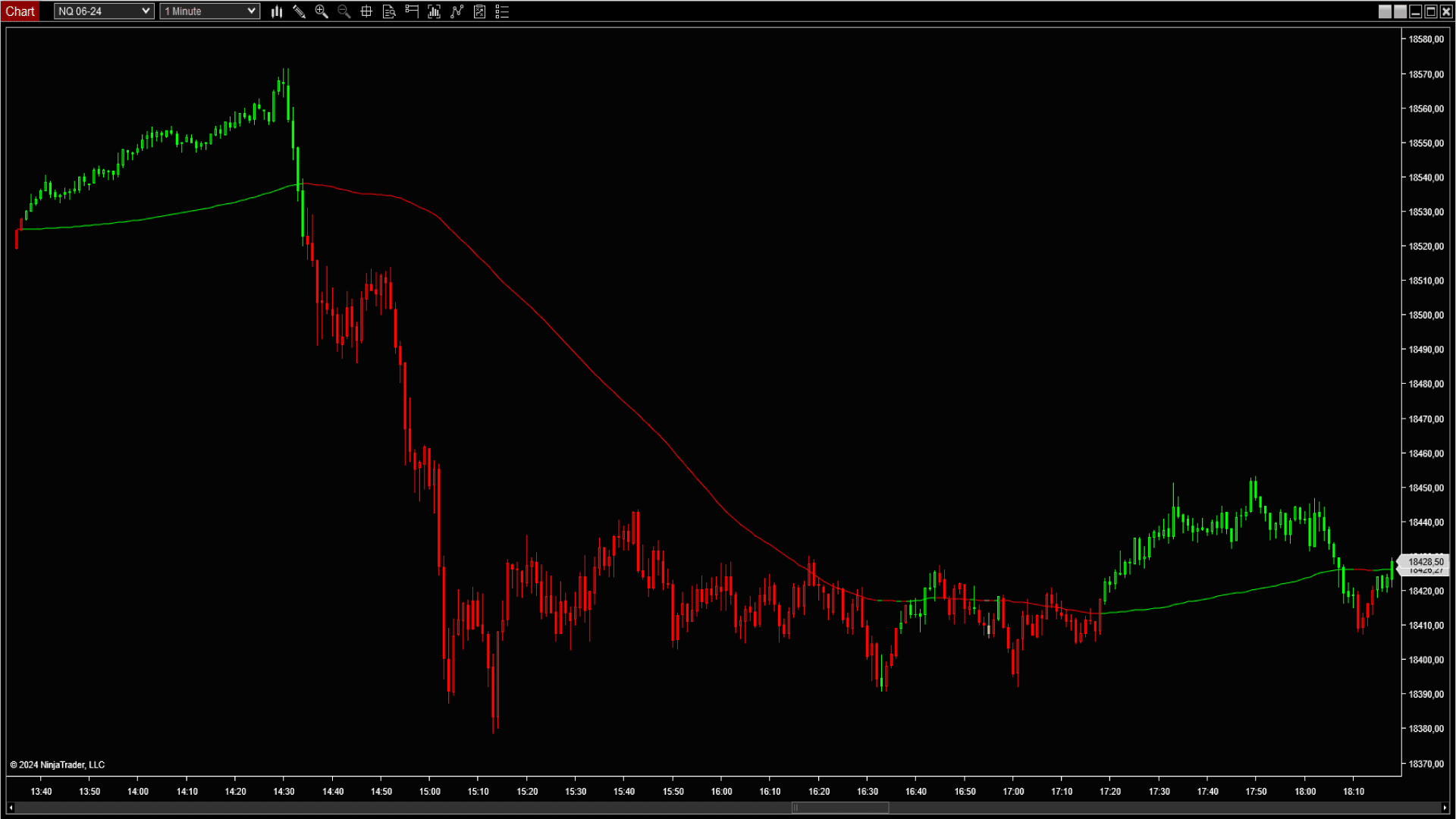The height and width of the screenshot is (819, 1456).
Task: Click the left scroll arrow
Action: (11, 808)
